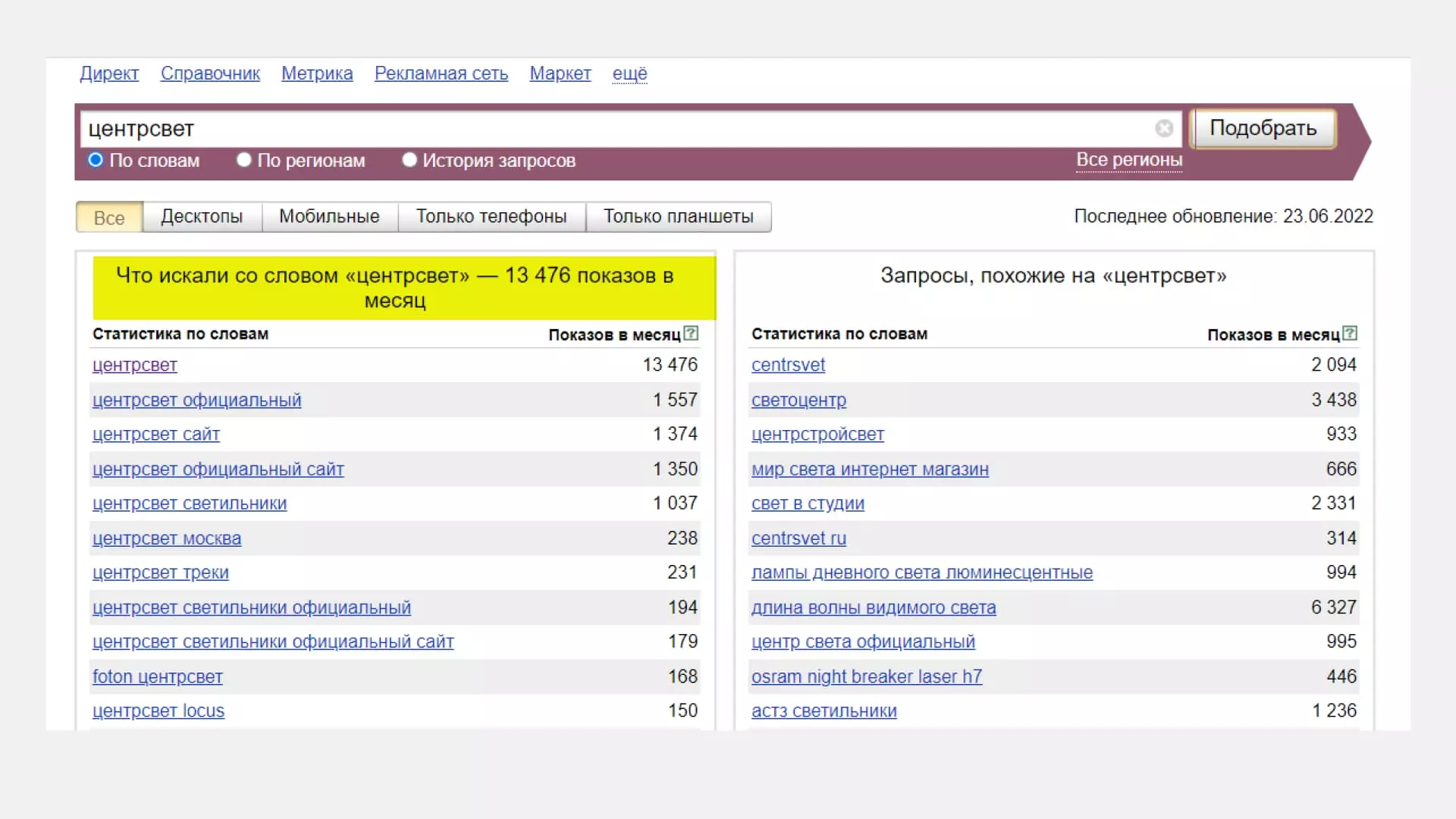Open the 'центрсвет светильники' query with 1 037 impressions
Image resolution: width=1456 pixels, height=819 pixels.
pyautogui.click(x=190, y=504)
